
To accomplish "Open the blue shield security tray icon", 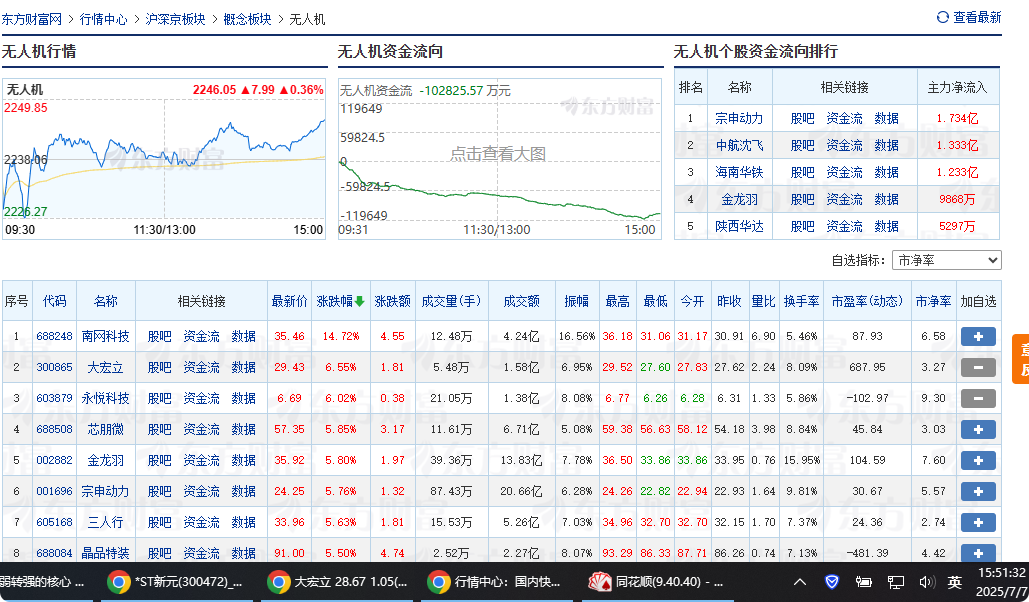I will click(x=831, y=582).
